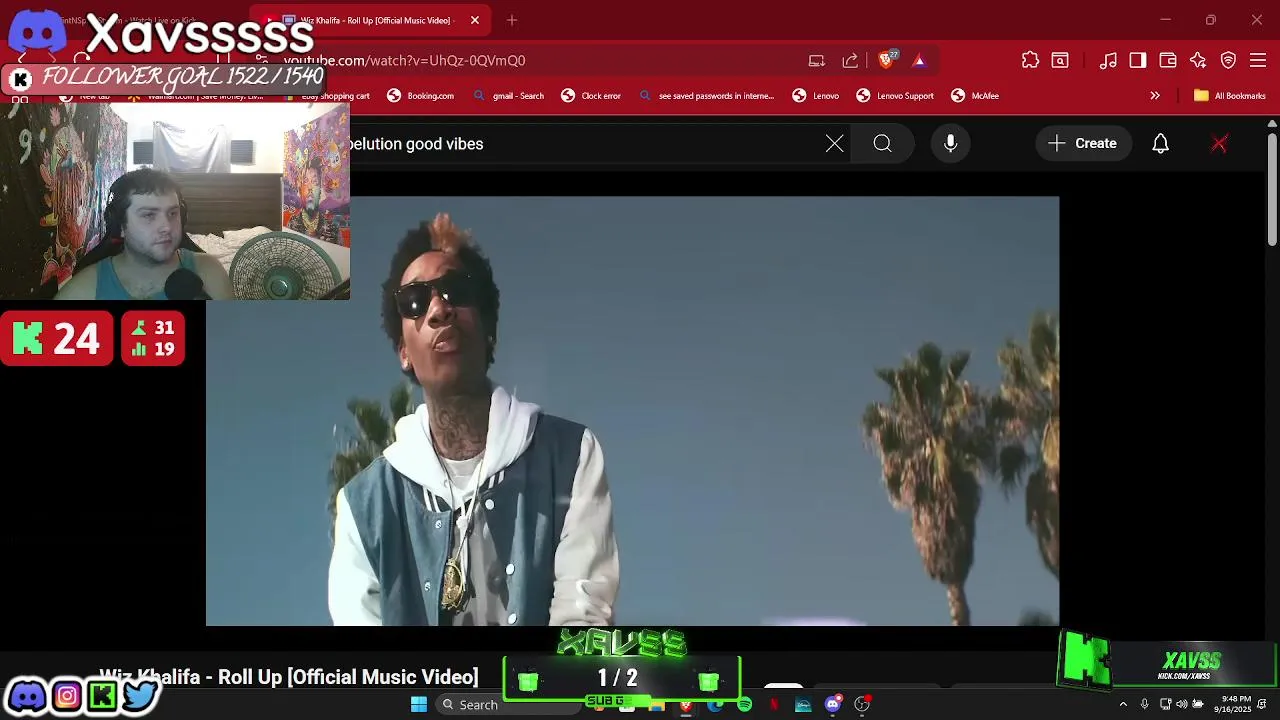1280x720 pixels.
Task: Open the Brave Wallet icon
Action: [1168, 60]
